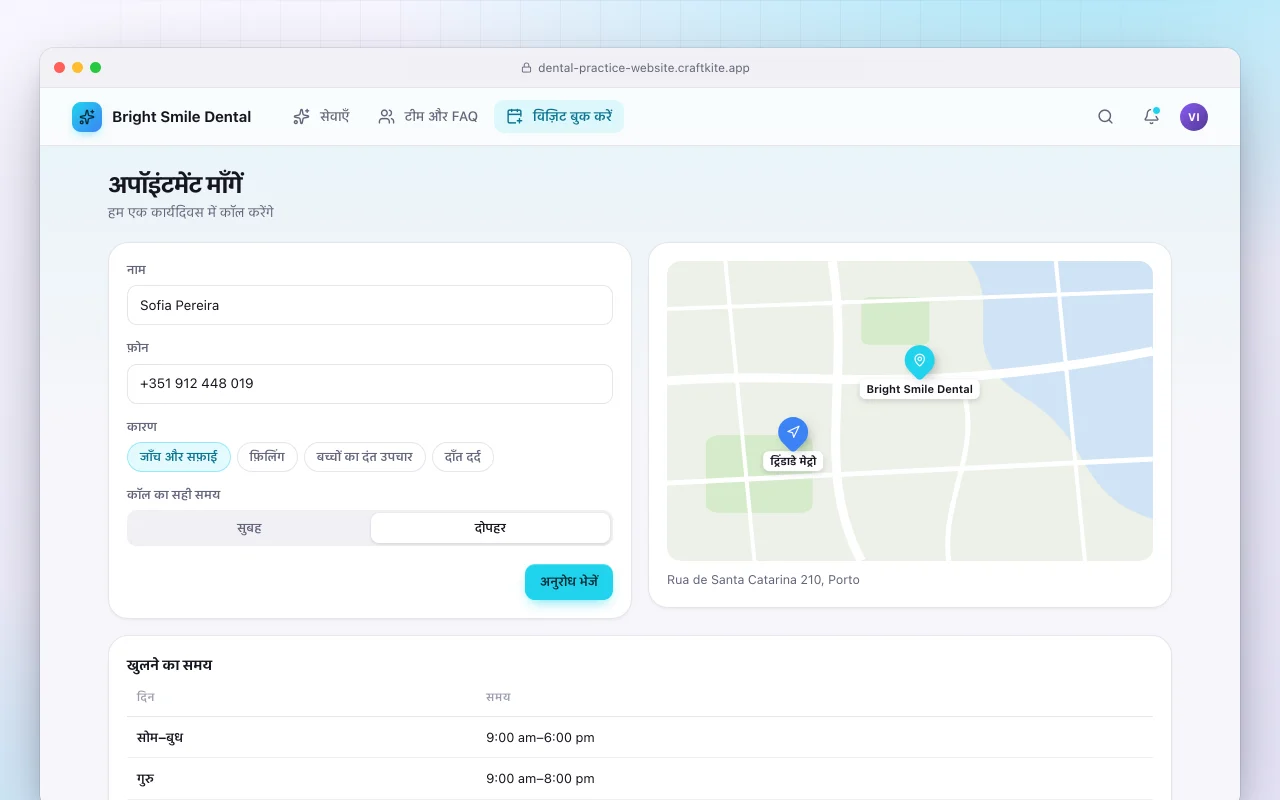The height and width of the screenshot is (800, 1280).
Task: Click the lock icon in address bar
Action: [526, 68]
